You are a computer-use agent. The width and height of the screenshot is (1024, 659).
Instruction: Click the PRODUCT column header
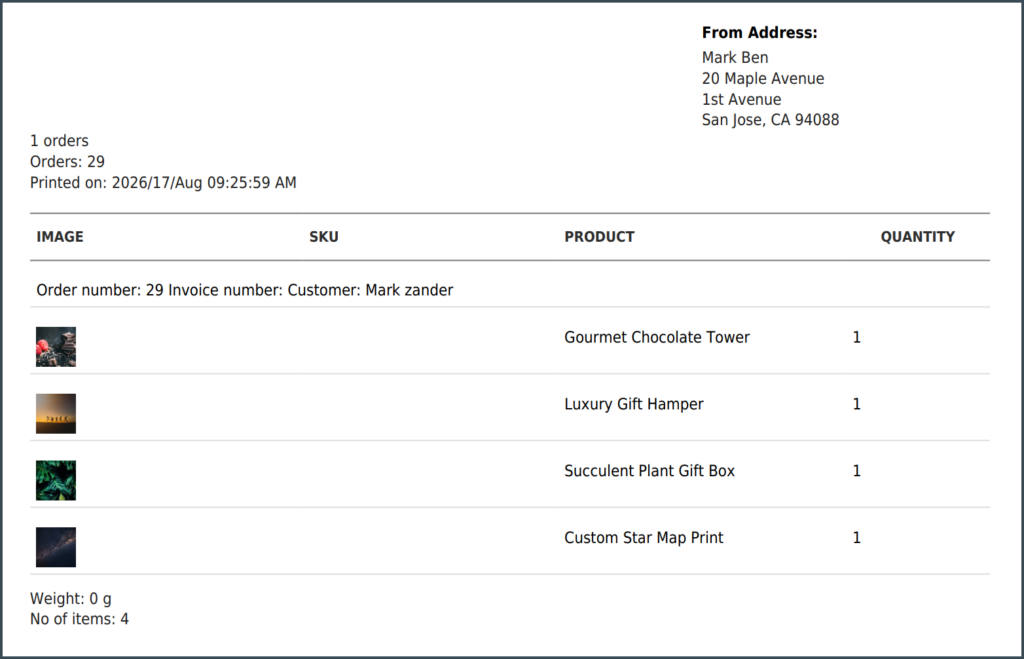(600, 236)
